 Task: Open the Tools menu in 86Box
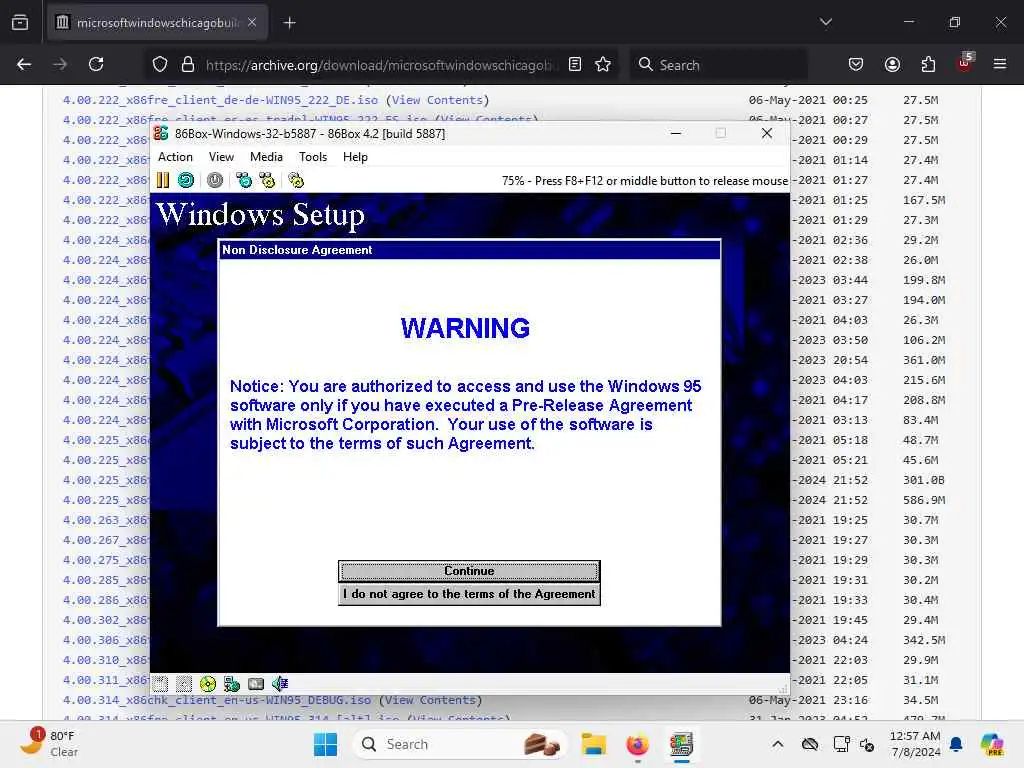click(x=313, y=157)
